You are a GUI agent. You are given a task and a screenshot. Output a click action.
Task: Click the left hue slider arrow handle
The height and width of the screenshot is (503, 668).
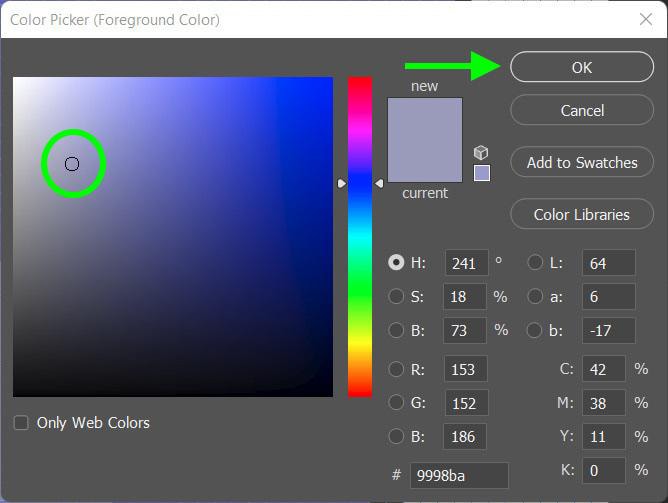342,183
